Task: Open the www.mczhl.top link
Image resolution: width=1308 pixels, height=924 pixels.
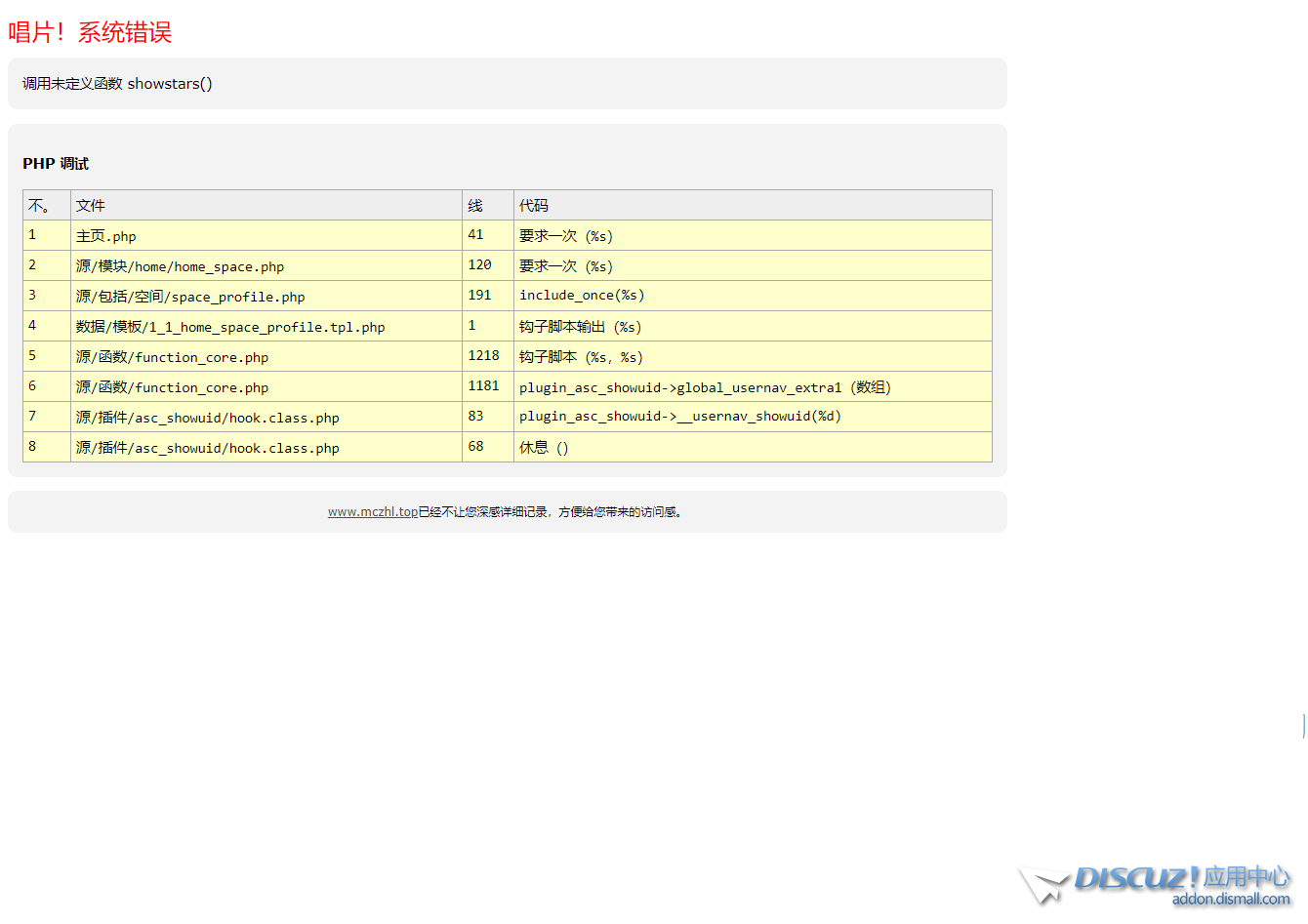Action: (x=373, y=511)
